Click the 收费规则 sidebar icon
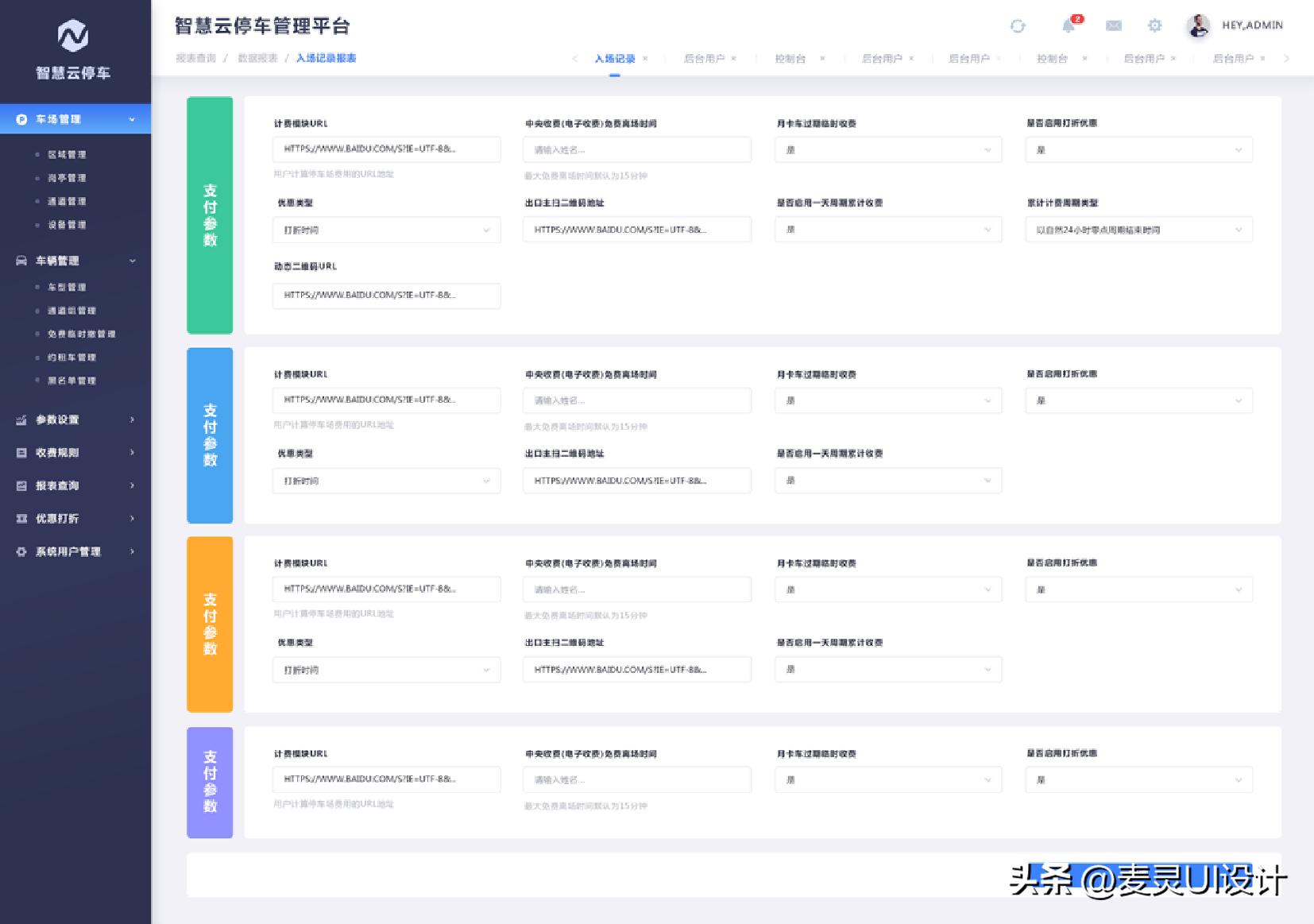This screenshot has width=1314, height=924. (x=21, y=452)
